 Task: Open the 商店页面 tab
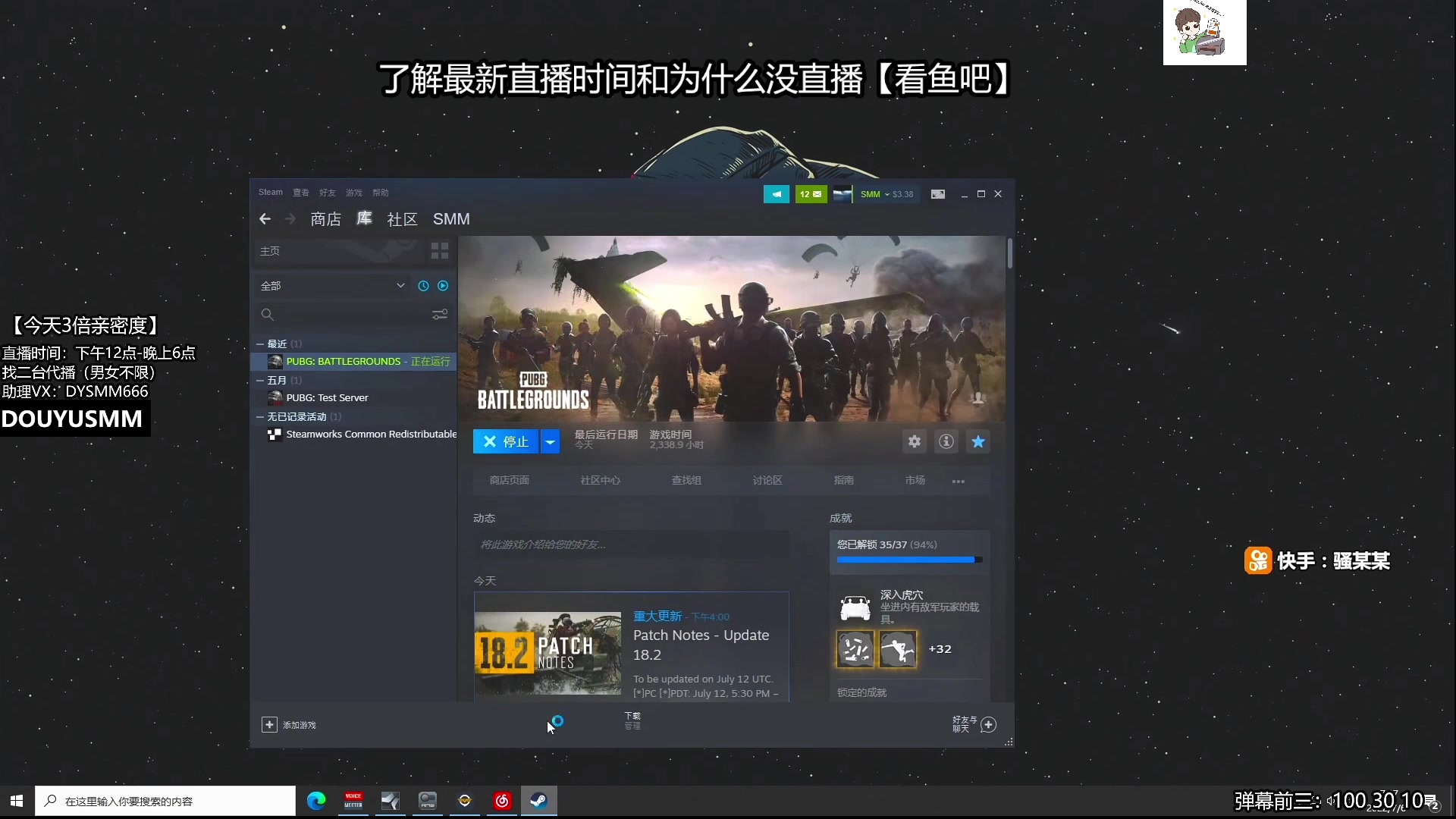[509, 481]
